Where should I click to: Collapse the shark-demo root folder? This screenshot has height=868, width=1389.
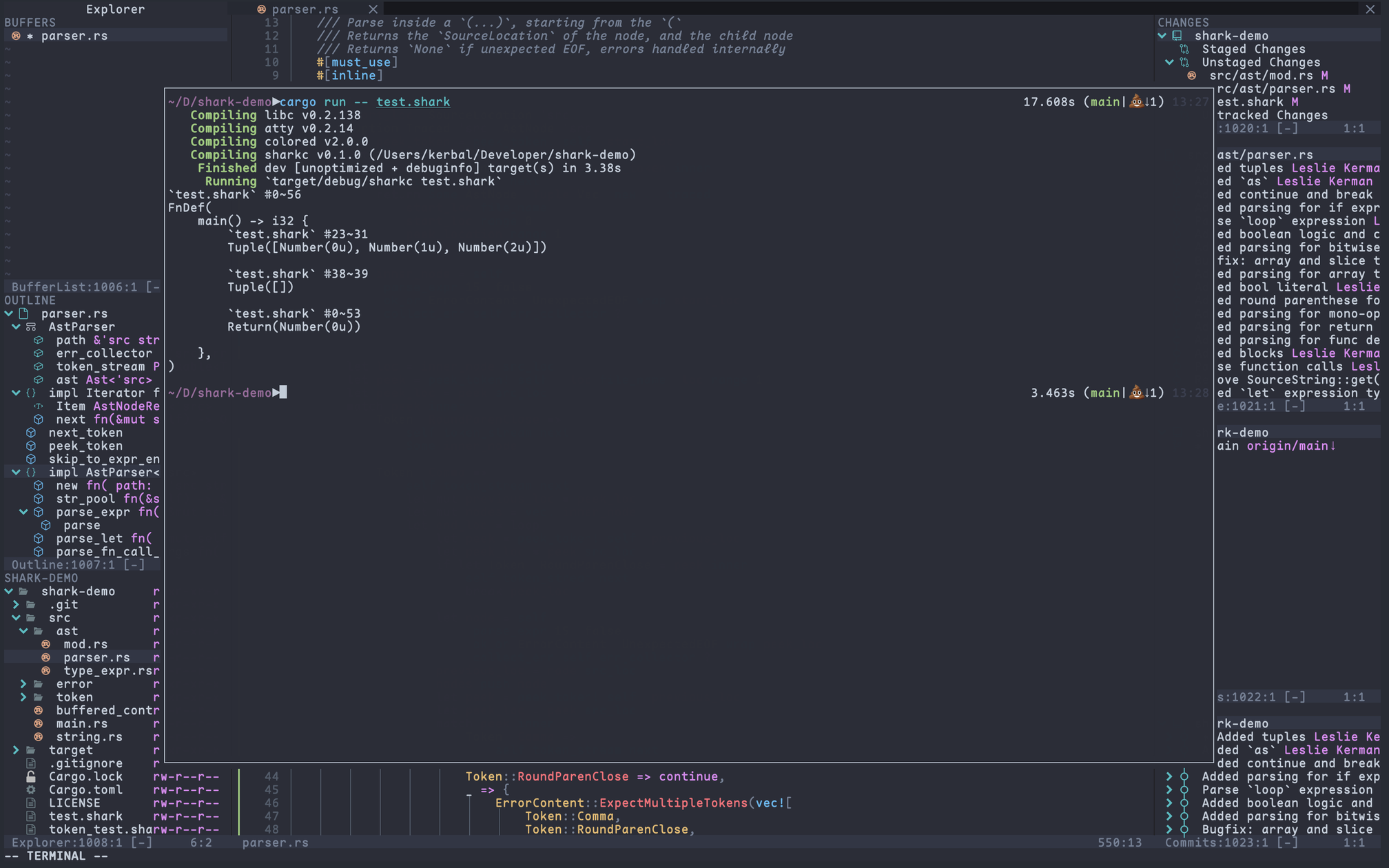tap(9, 592)
